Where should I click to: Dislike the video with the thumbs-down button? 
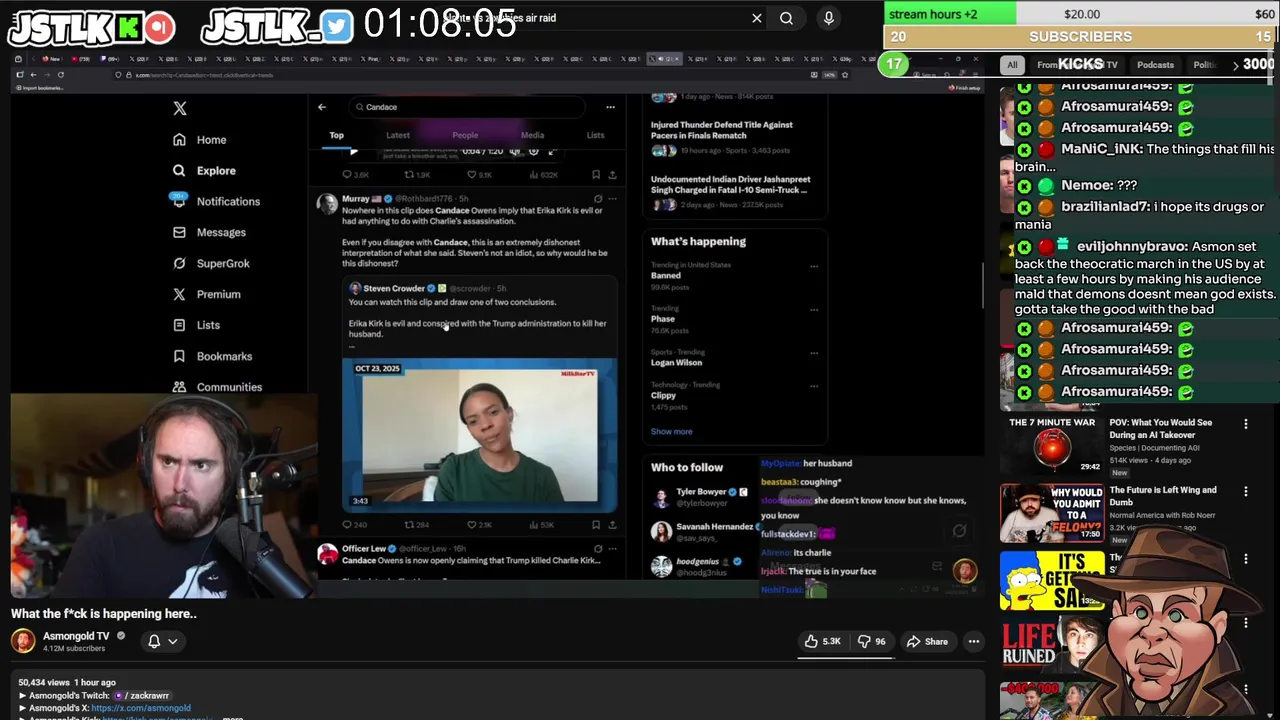click(873, 641)
